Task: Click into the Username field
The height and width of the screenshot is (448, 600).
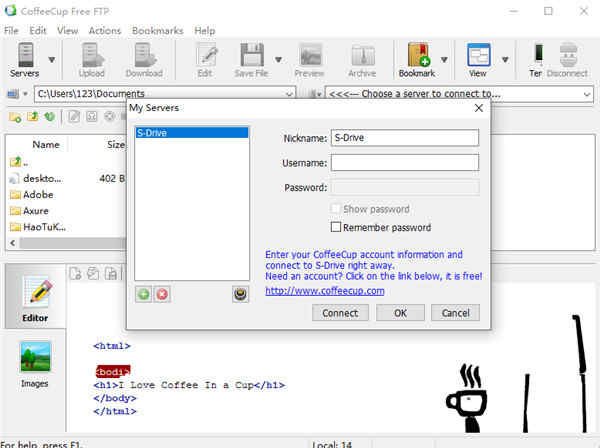Action: 405,163
